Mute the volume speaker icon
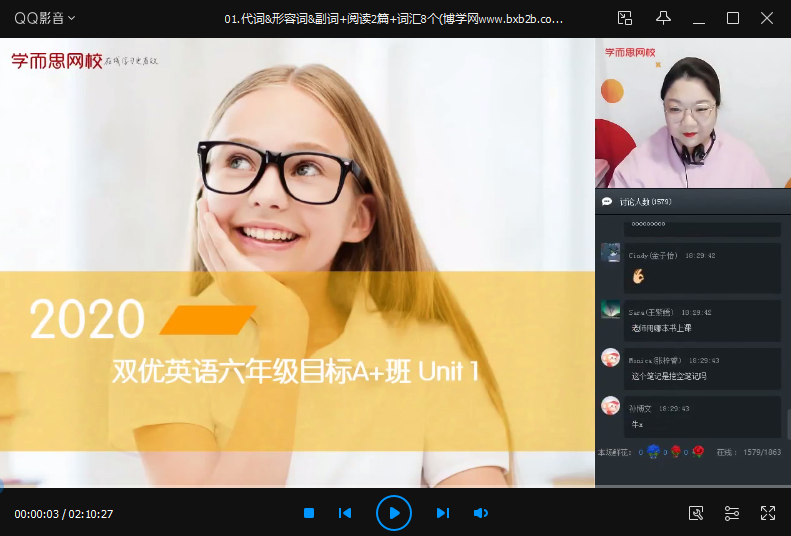791x536 pixels. point(481,513)
